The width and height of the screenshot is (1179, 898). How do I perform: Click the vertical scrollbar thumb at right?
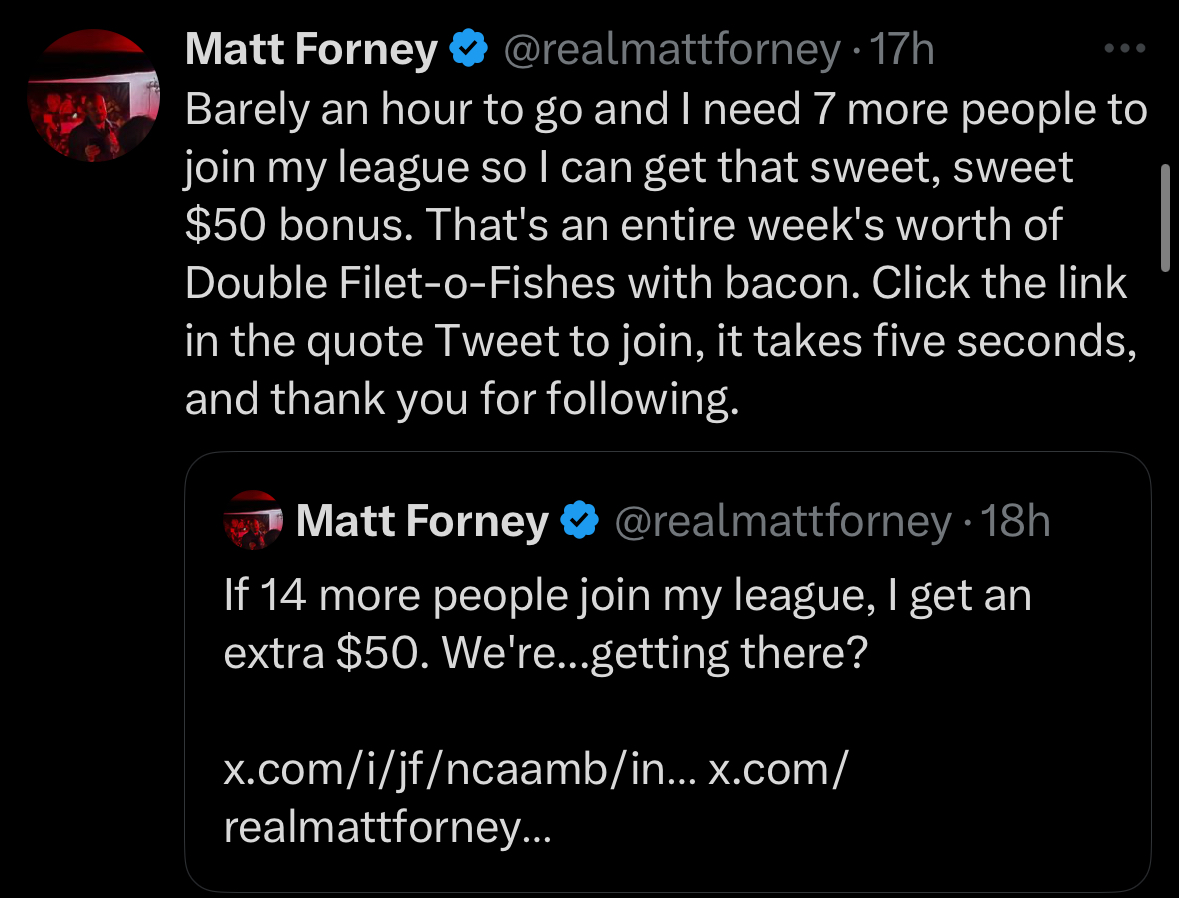tap(1164, 218)
